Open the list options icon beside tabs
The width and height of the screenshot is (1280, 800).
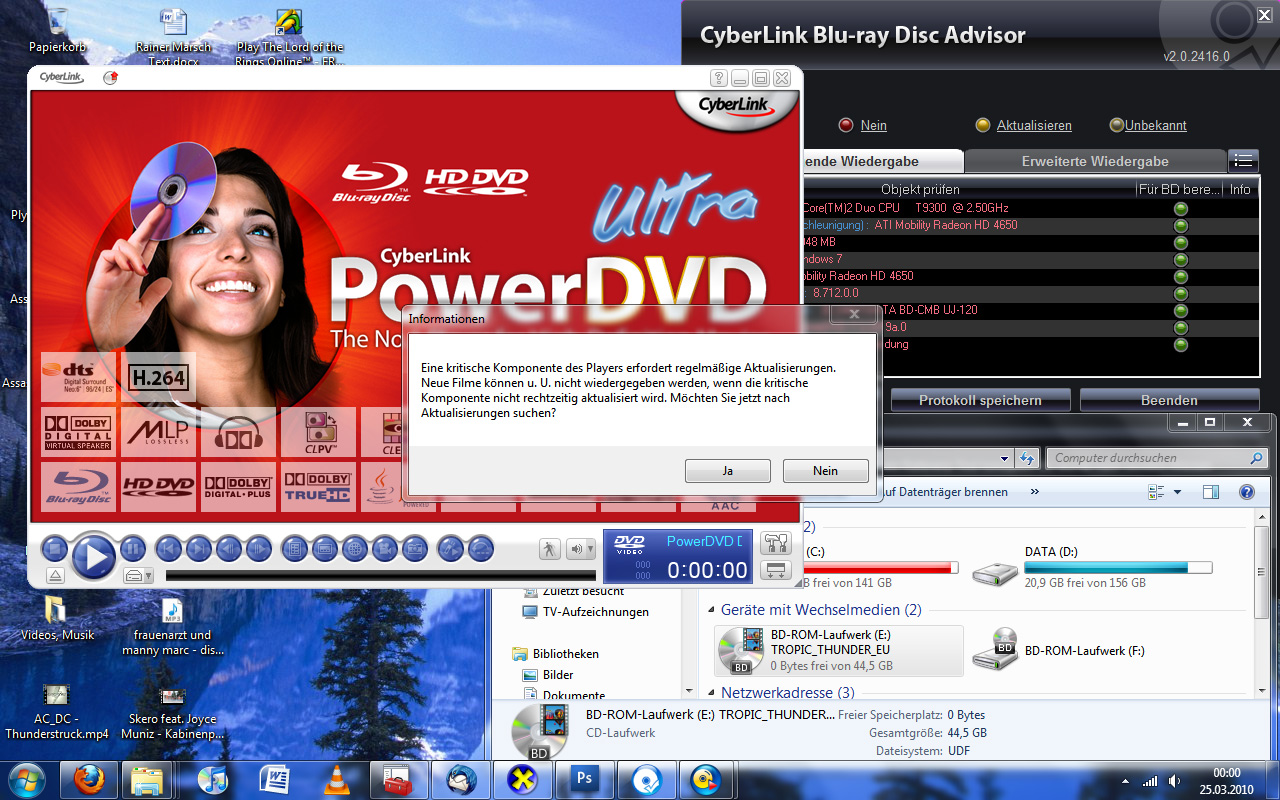(1243, 160)
